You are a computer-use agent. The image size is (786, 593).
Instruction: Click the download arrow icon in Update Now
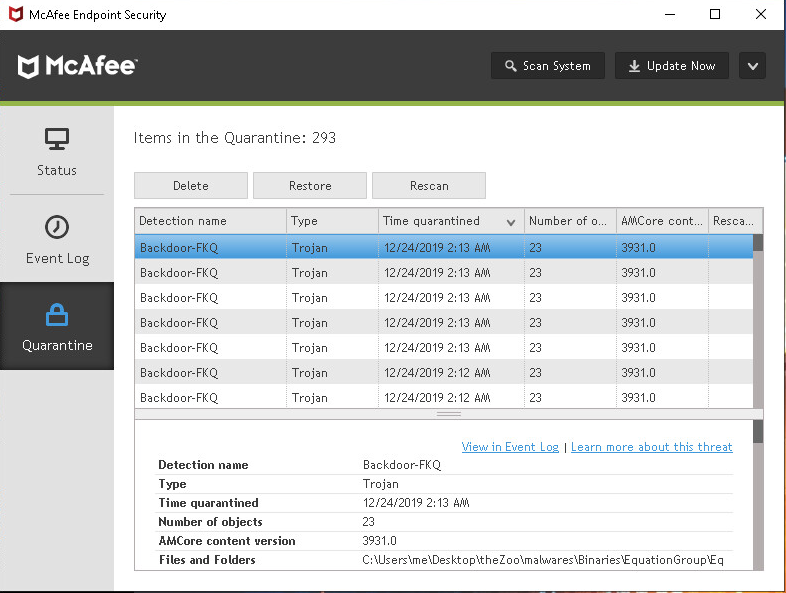click(x=634, y=66)
